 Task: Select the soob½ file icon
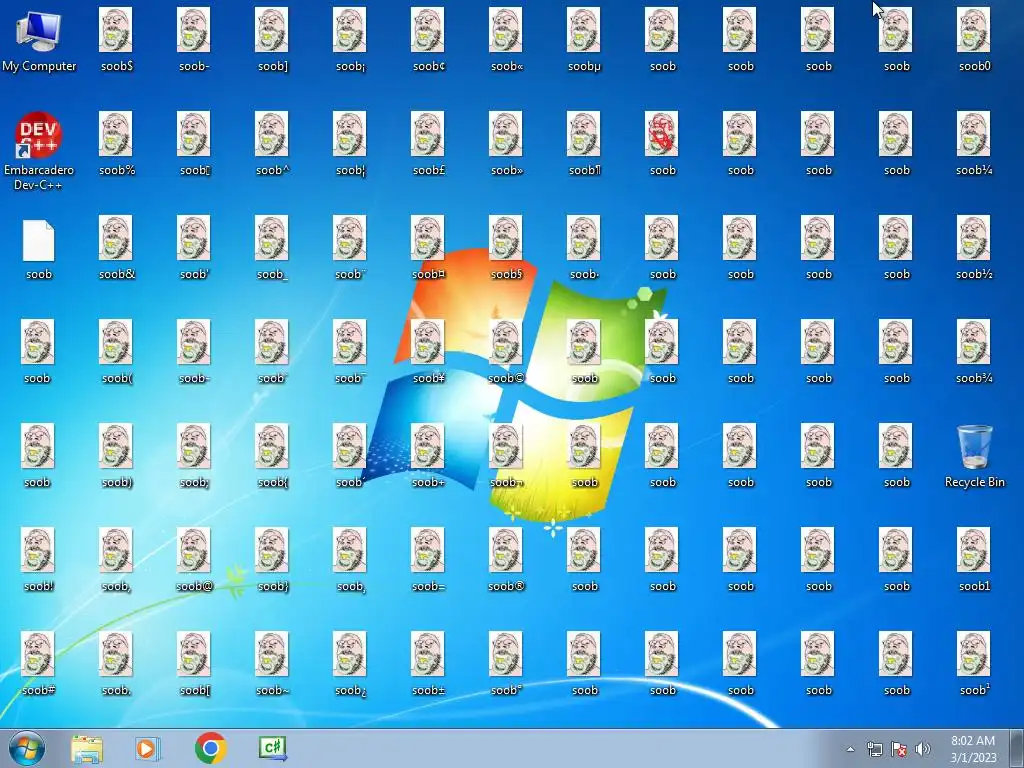click(x=974, y=238)
